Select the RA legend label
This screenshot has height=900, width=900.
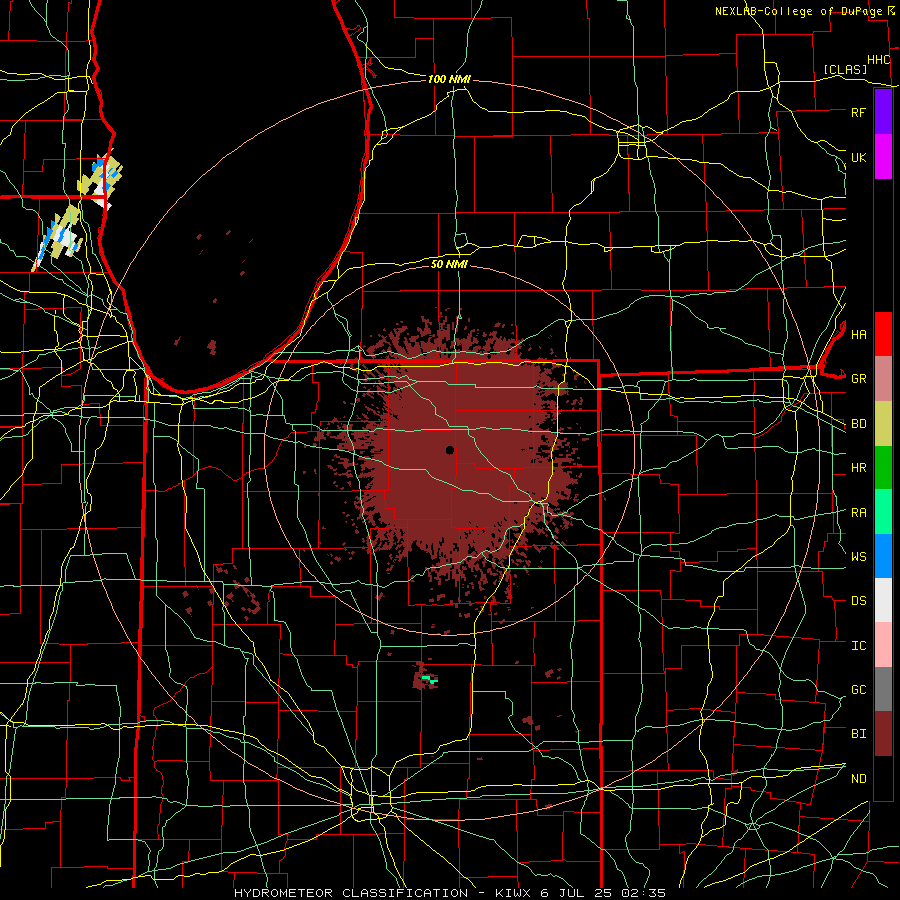(858, 512)
